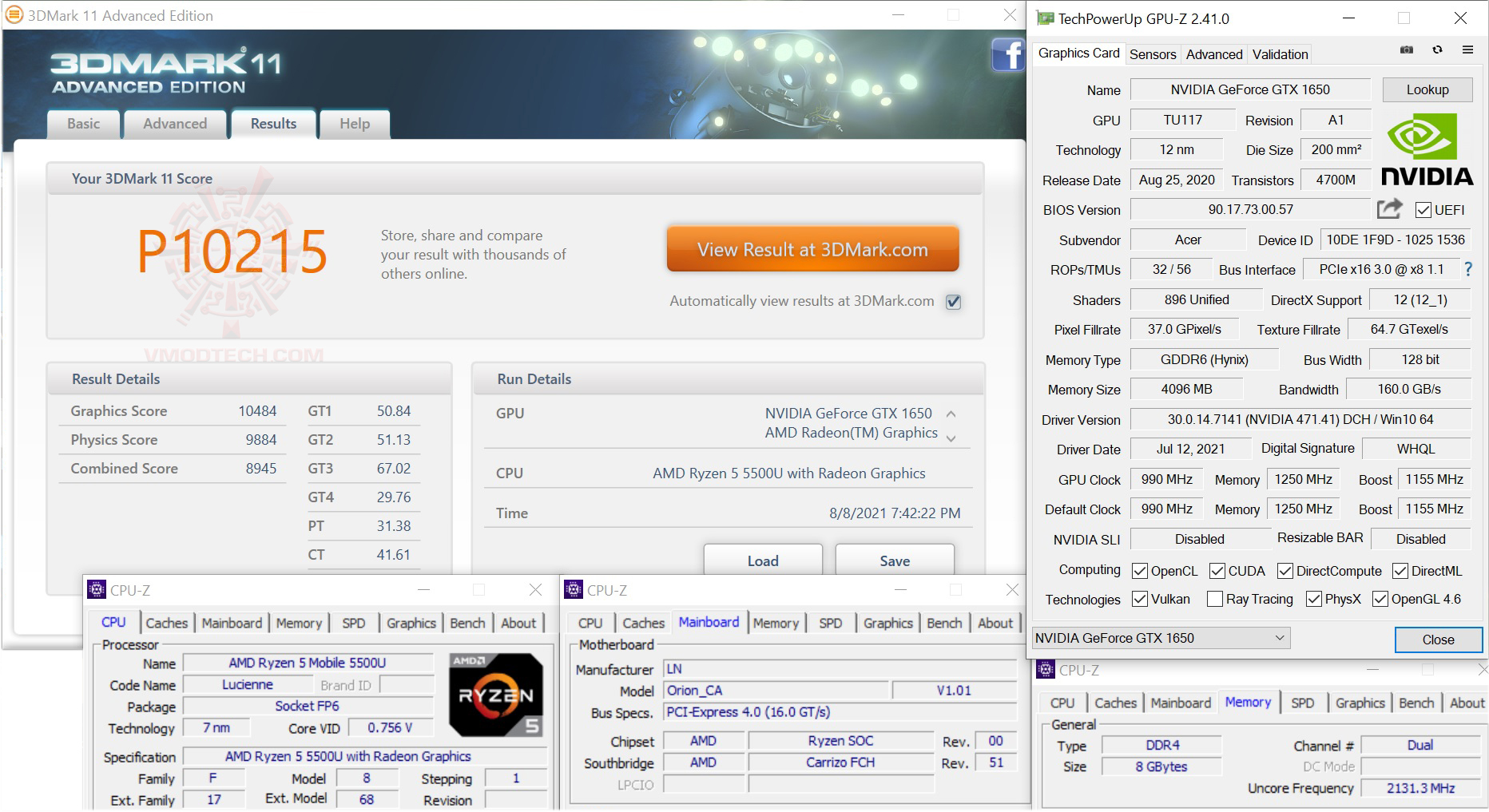1489x812 pixels.
Task: Switch to the Advanced tab in 3DMark
Action: click(x=175, y=124)
